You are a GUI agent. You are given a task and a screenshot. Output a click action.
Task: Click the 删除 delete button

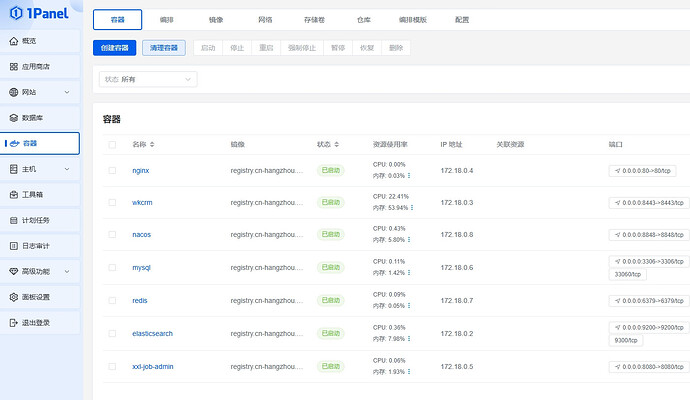(396, 48)
